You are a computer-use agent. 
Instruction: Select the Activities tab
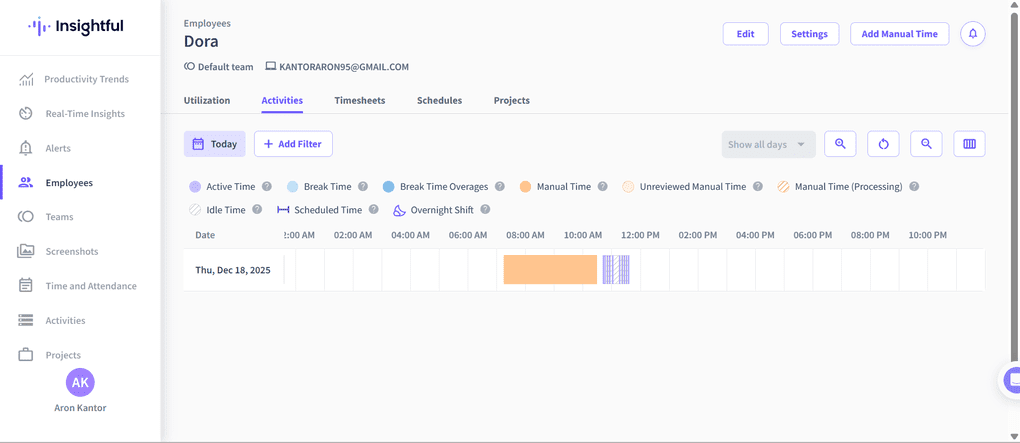(x=282, y=101)
